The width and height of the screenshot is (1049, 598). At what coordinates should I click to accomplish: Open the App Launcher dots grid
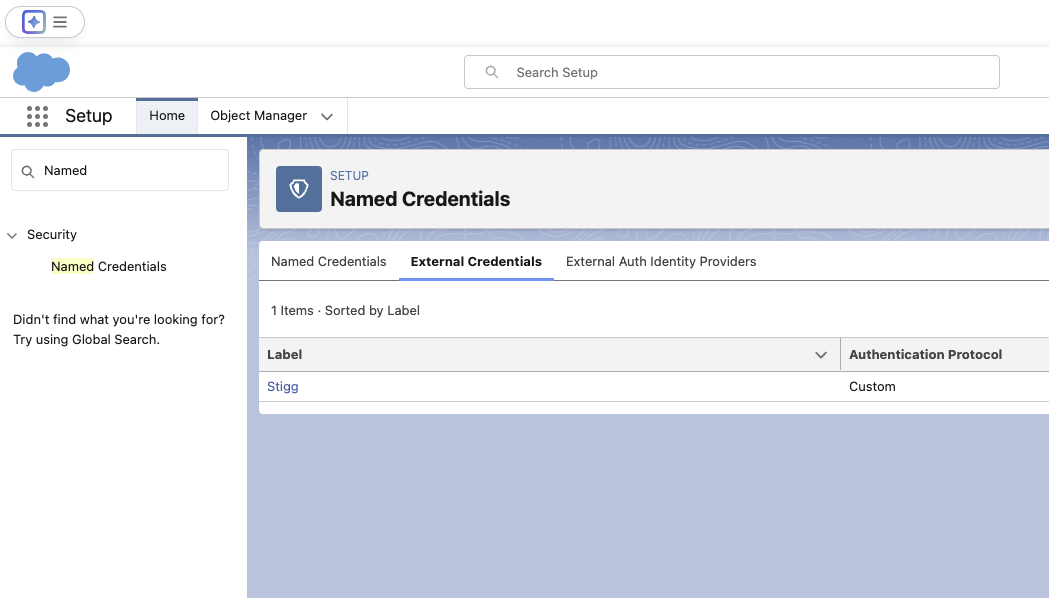37,116
